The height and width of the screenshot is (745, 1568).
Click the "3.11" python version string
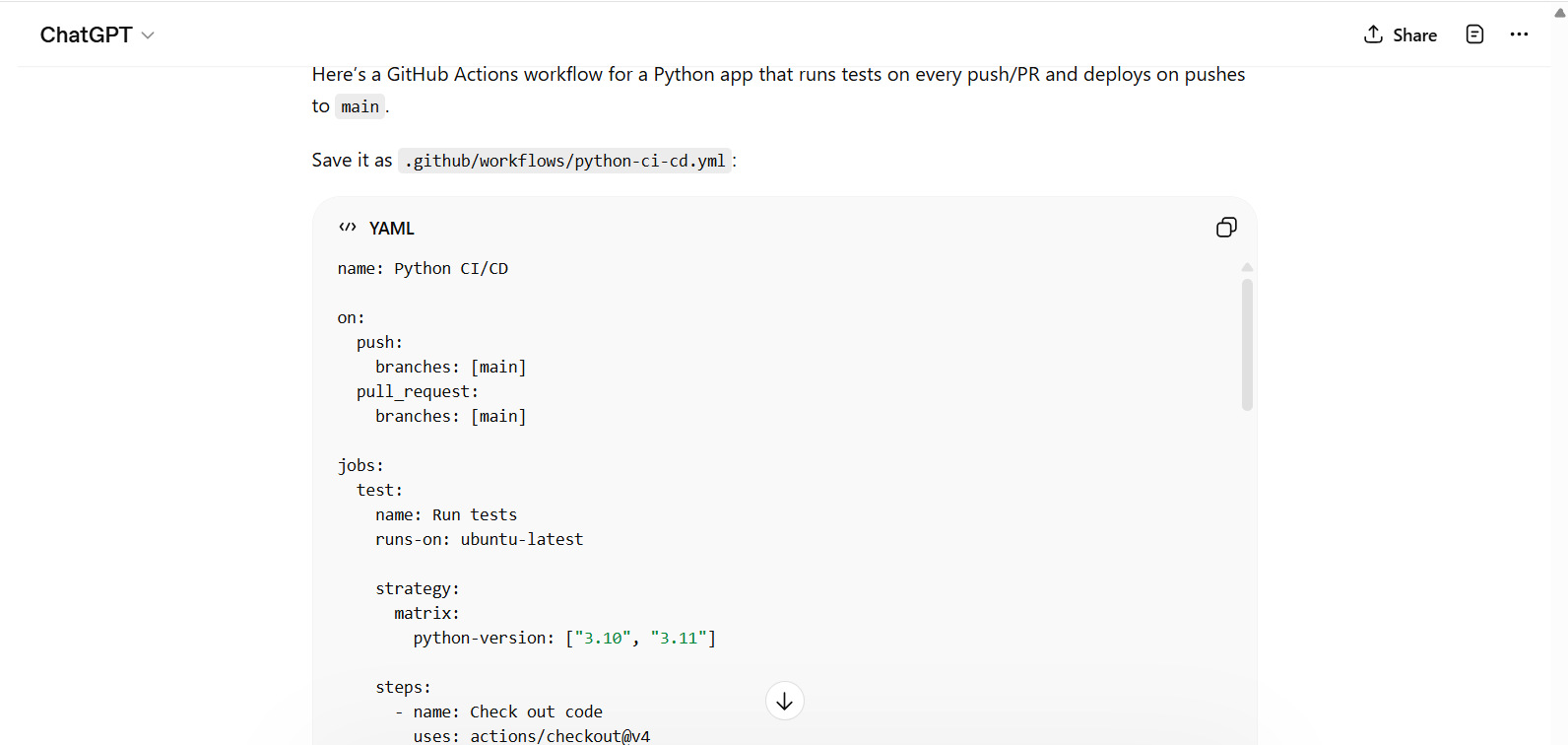point(679,638)
